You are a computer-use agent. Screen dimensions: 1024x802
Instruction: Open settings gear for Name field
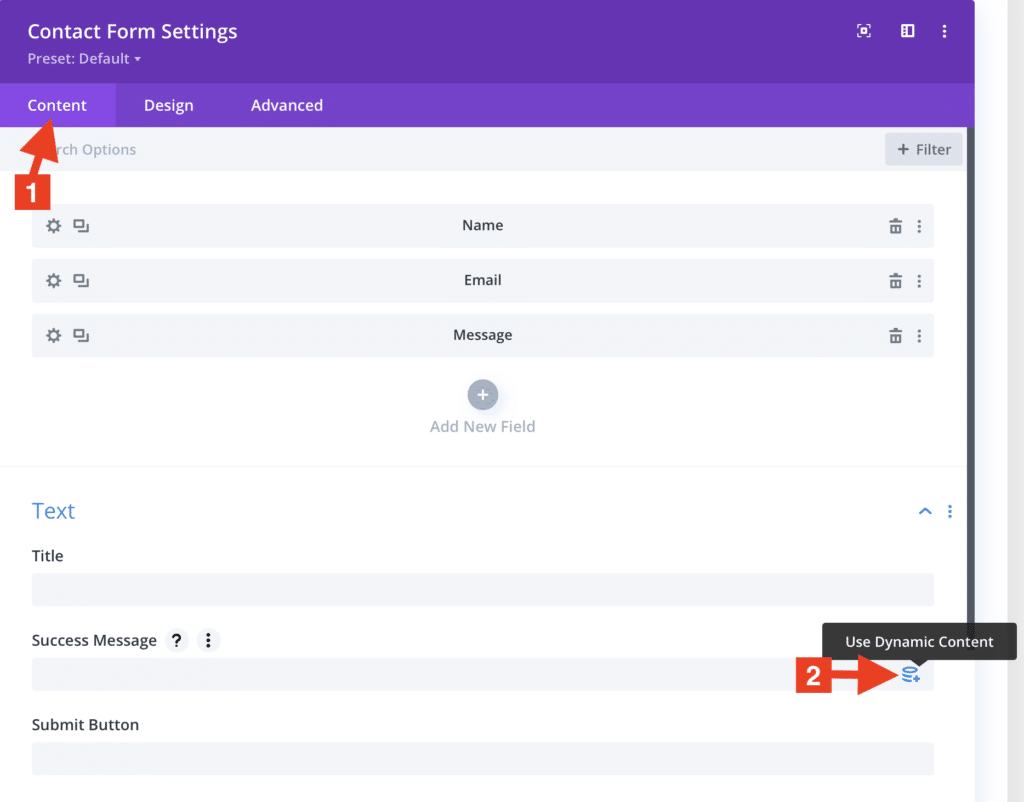pos(54,226)
